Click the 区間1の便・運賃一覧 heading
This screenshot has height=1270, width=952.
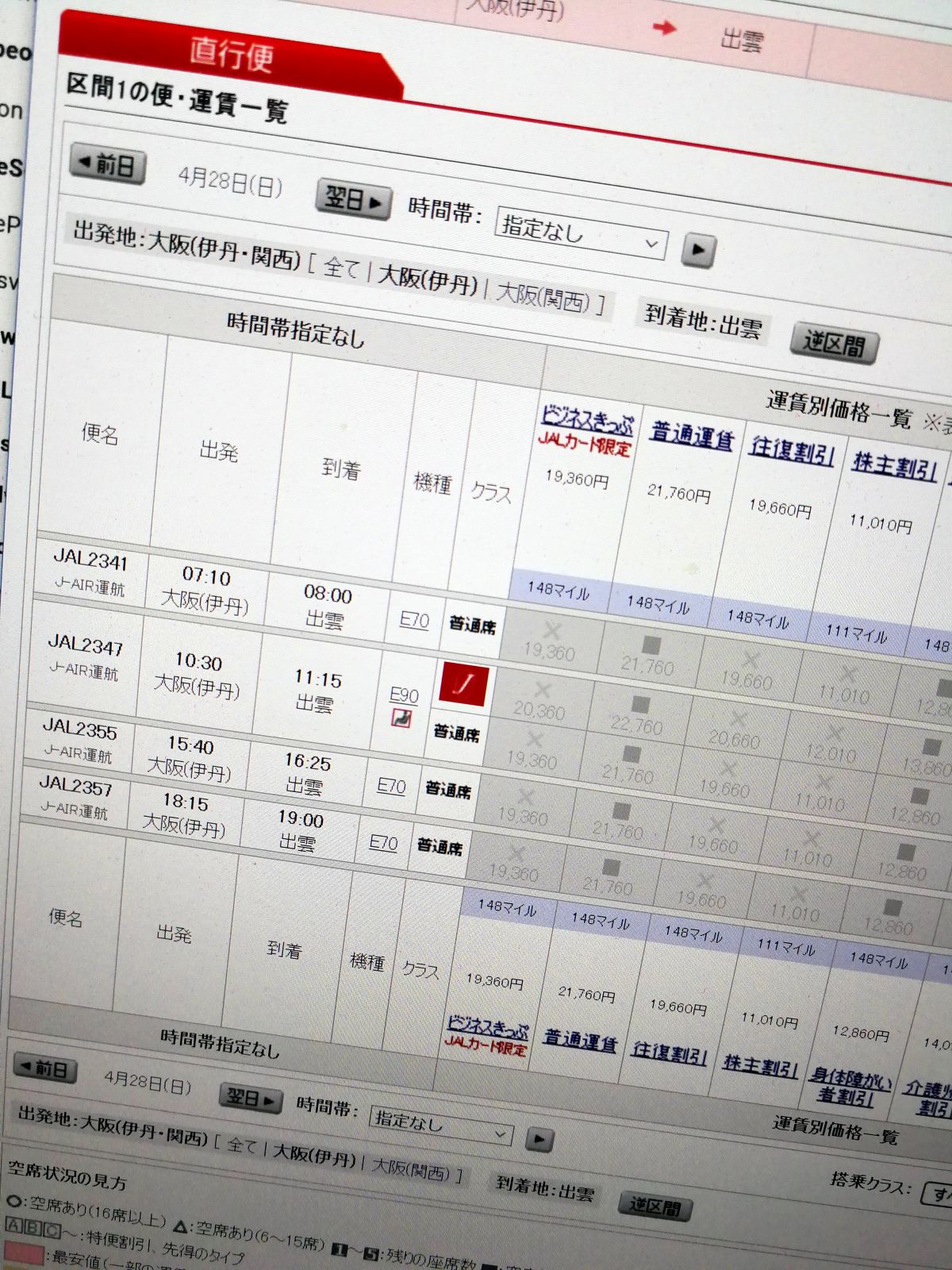point(176,98)
